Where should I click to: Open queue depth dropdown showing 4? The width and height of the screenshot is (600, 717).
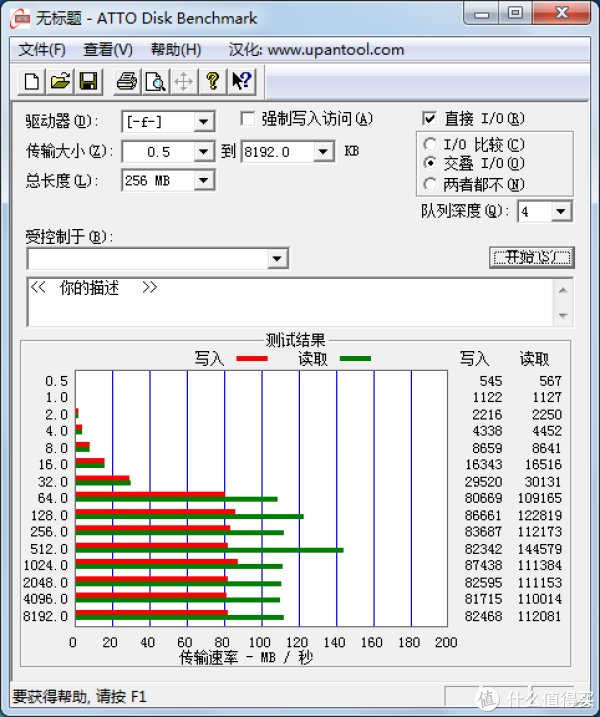point(561,211)
